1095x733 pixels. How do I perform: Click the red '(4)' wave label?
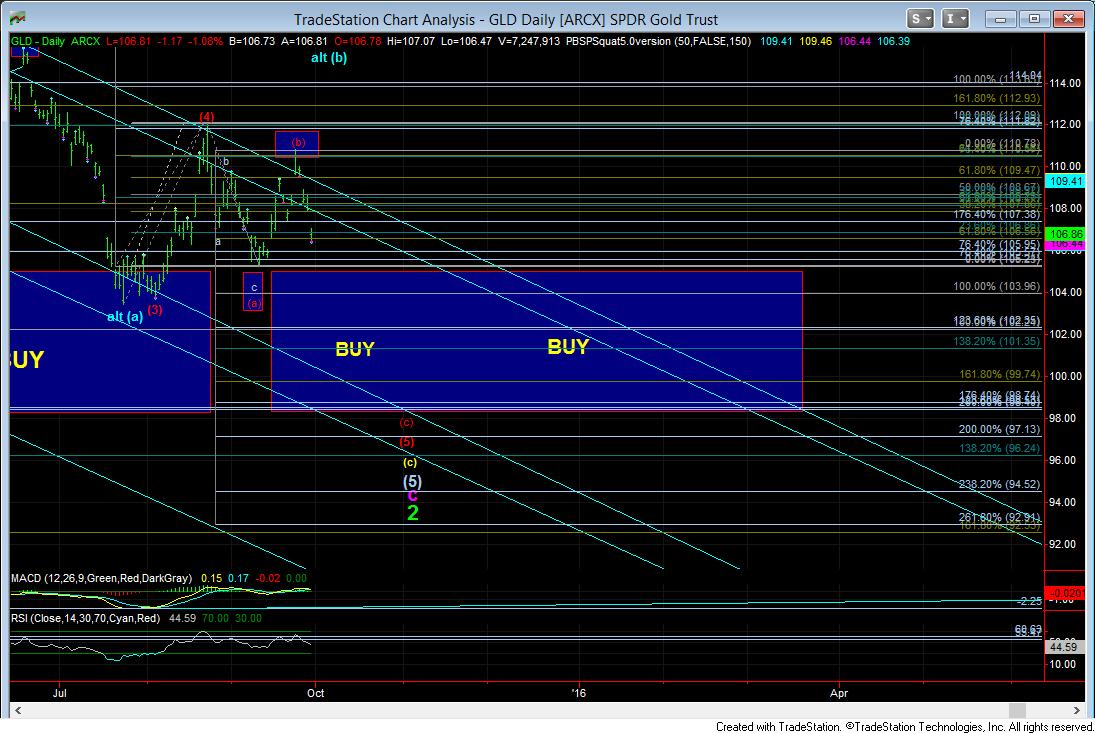click(x=206, y=117)
